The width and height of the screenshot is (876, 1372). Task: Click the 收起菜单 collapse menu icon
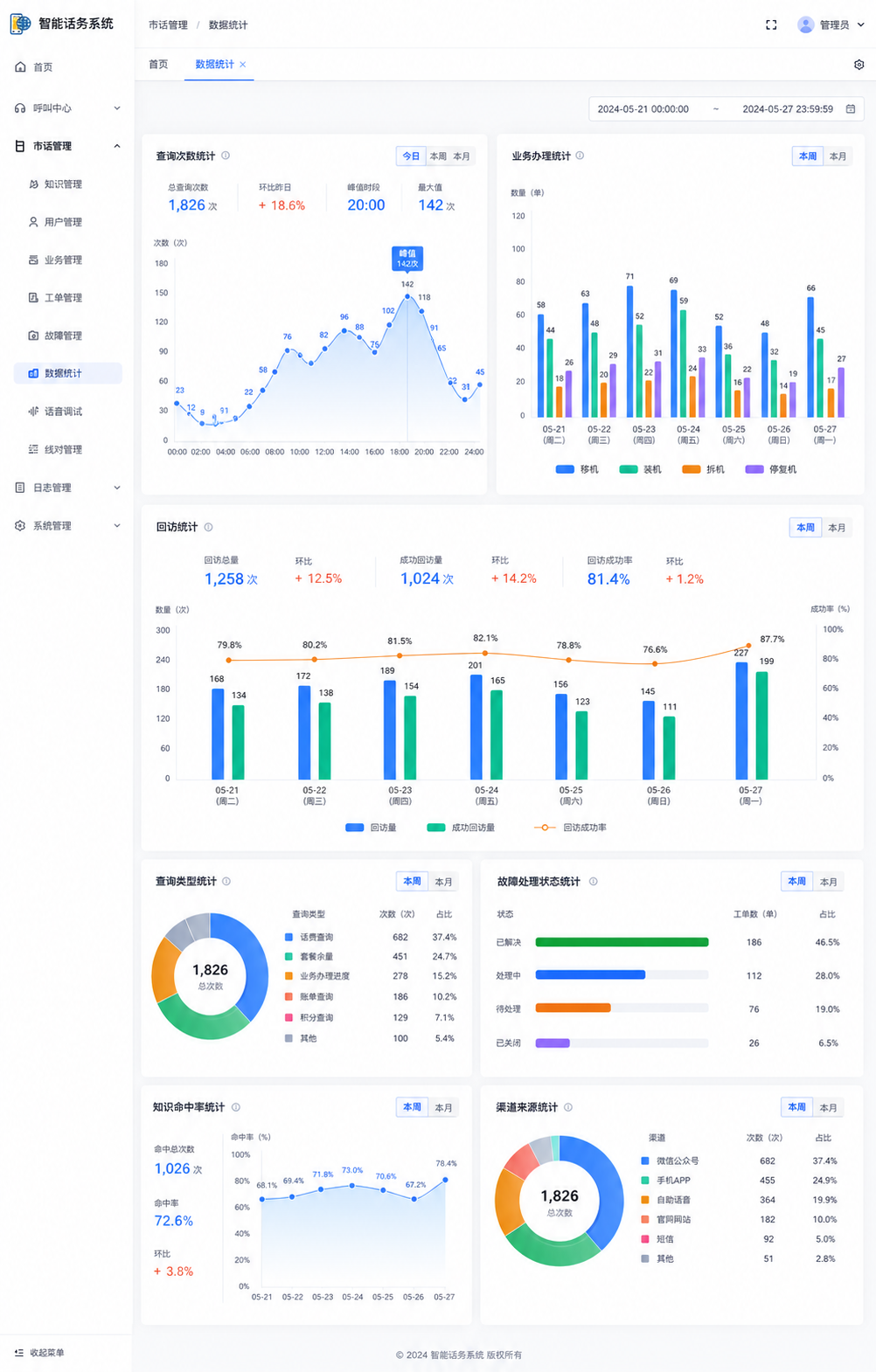pos(19,1353)
